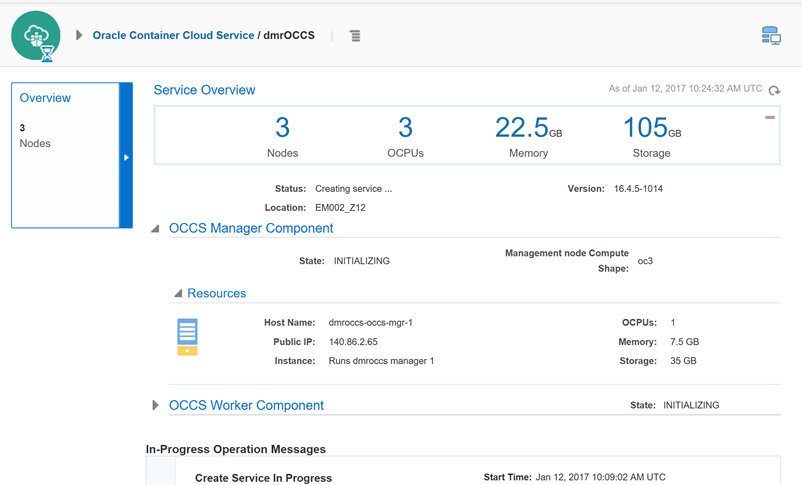Screen dimensions: 802x485
Task: Select the 3 Nodes metric tile
Action: point(282,136)
